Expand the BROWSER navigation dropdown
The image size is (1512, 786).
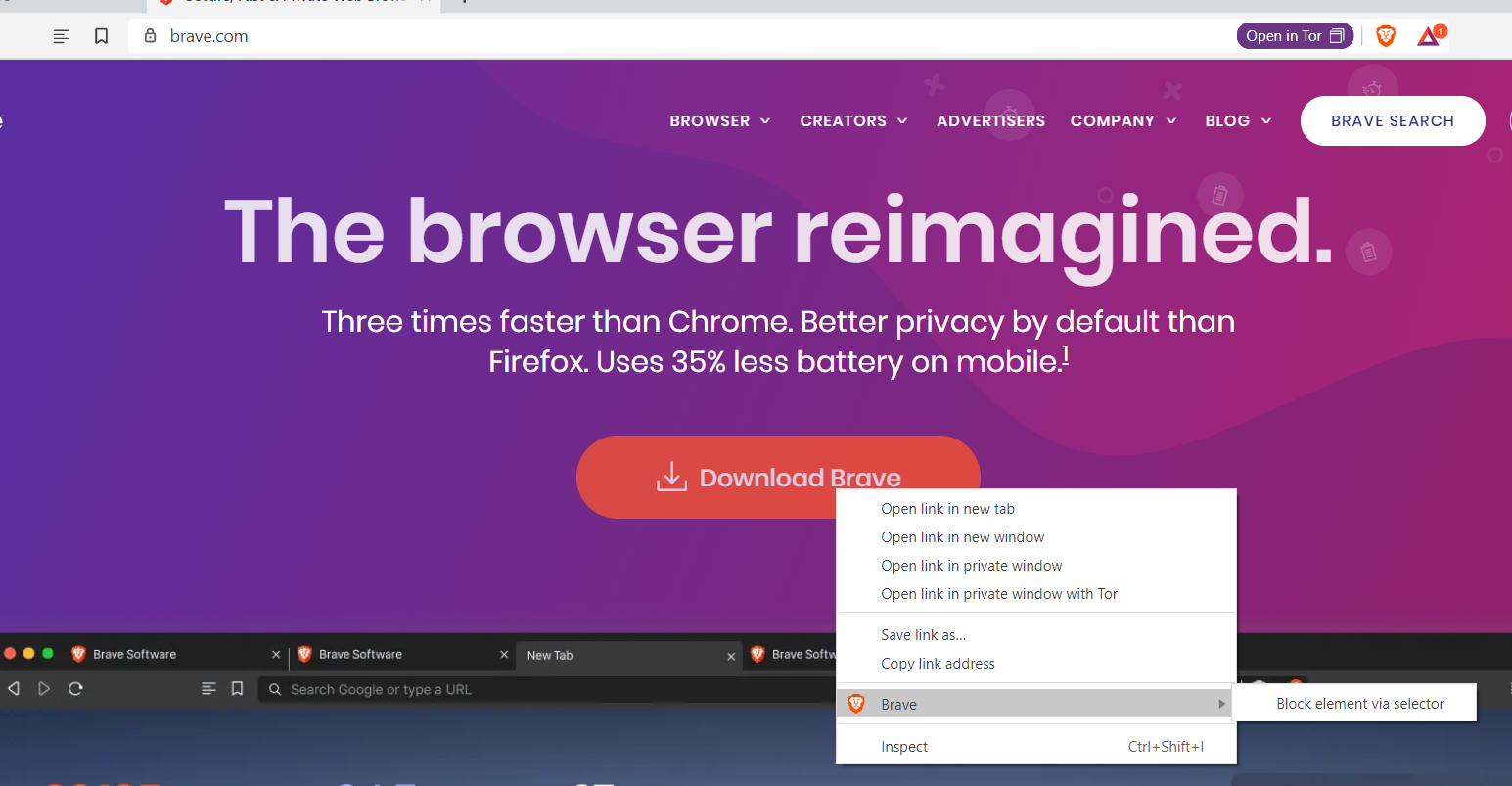[720, 120]
